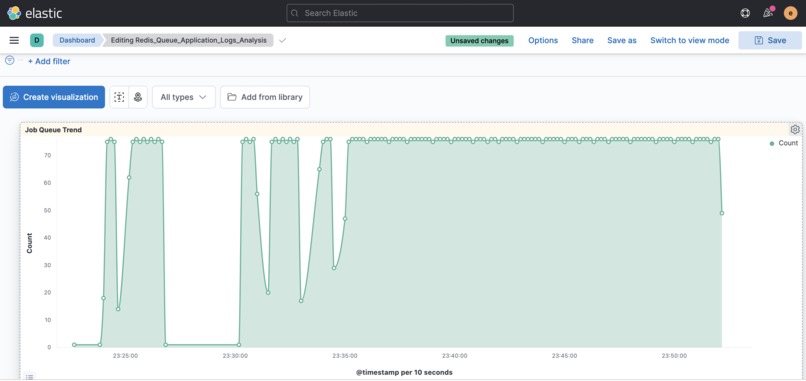
Task: Click the Job Queue Trend panel title
Action: (x=53, y=130)
